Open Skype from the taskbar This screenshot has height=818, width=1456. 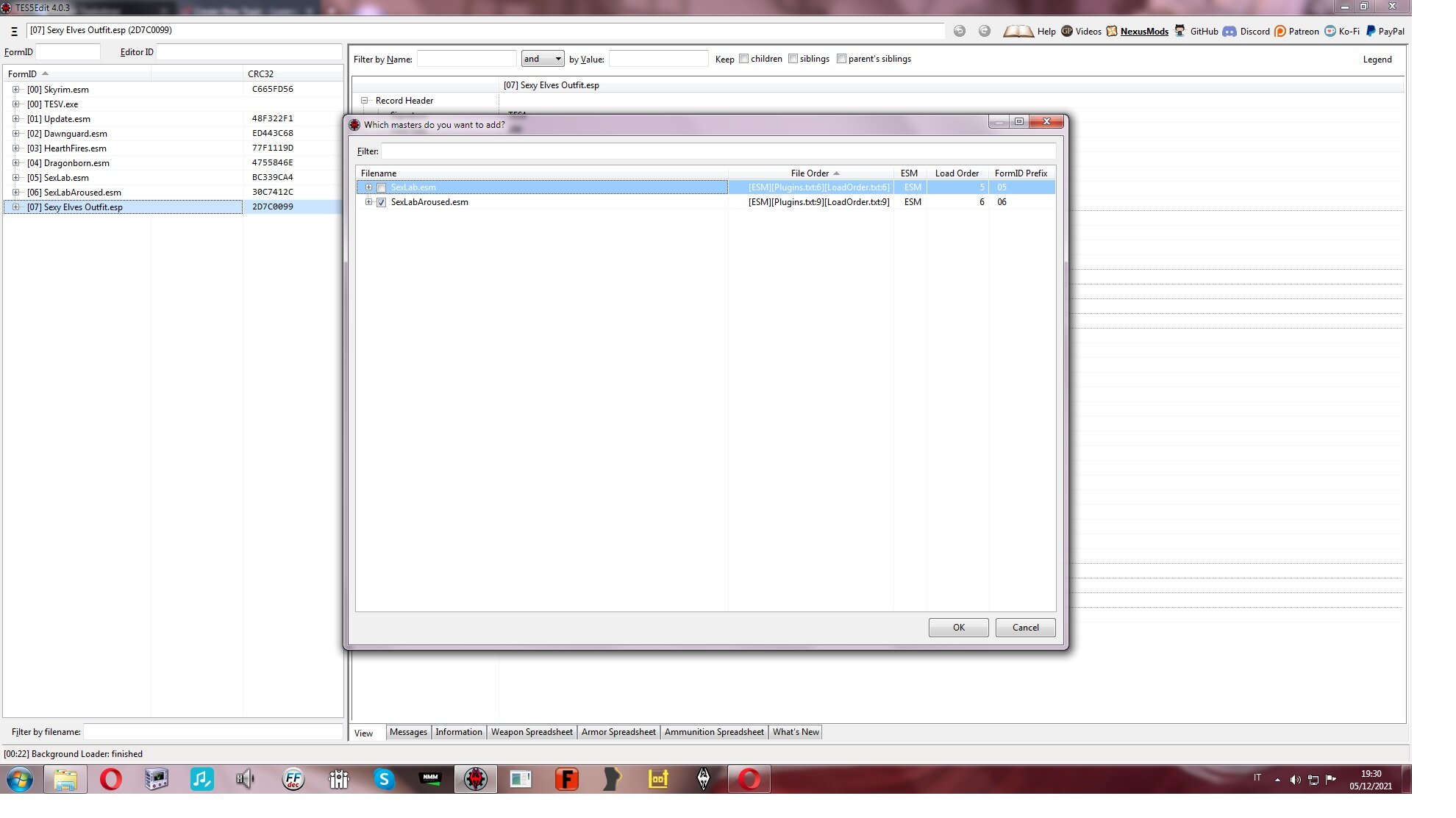pos(384,779)
